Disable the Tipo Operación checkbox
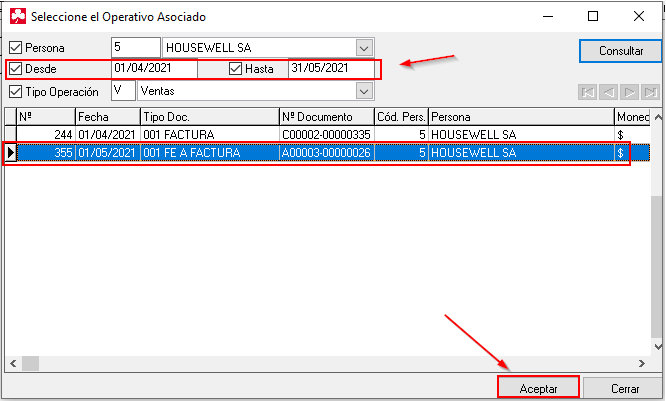 [x=15, y=91]
